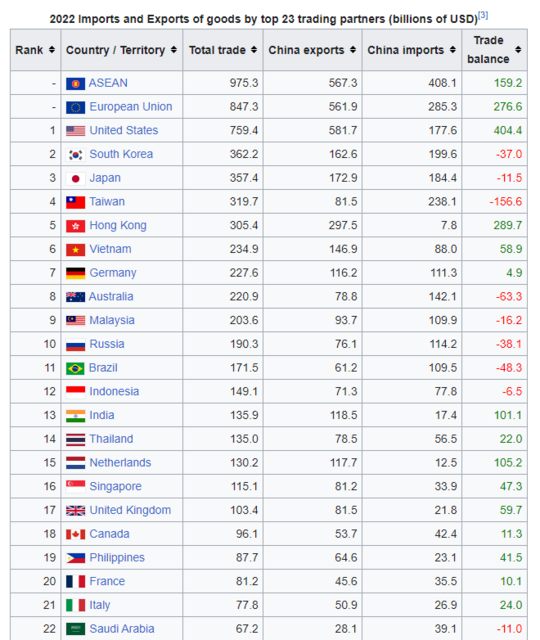Open the India article link

click(102, 415)
